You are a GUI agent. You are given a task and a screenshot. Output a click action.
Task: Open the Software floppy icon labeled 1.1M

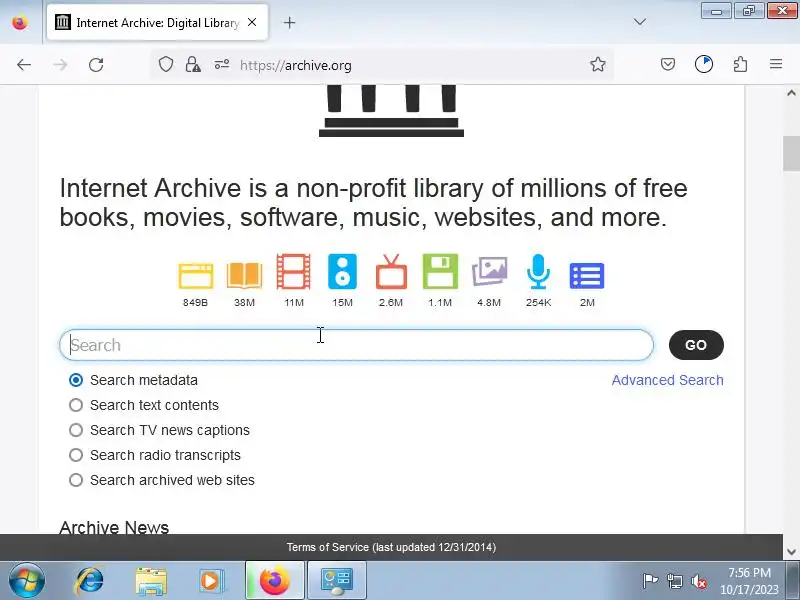click(440, 271)
